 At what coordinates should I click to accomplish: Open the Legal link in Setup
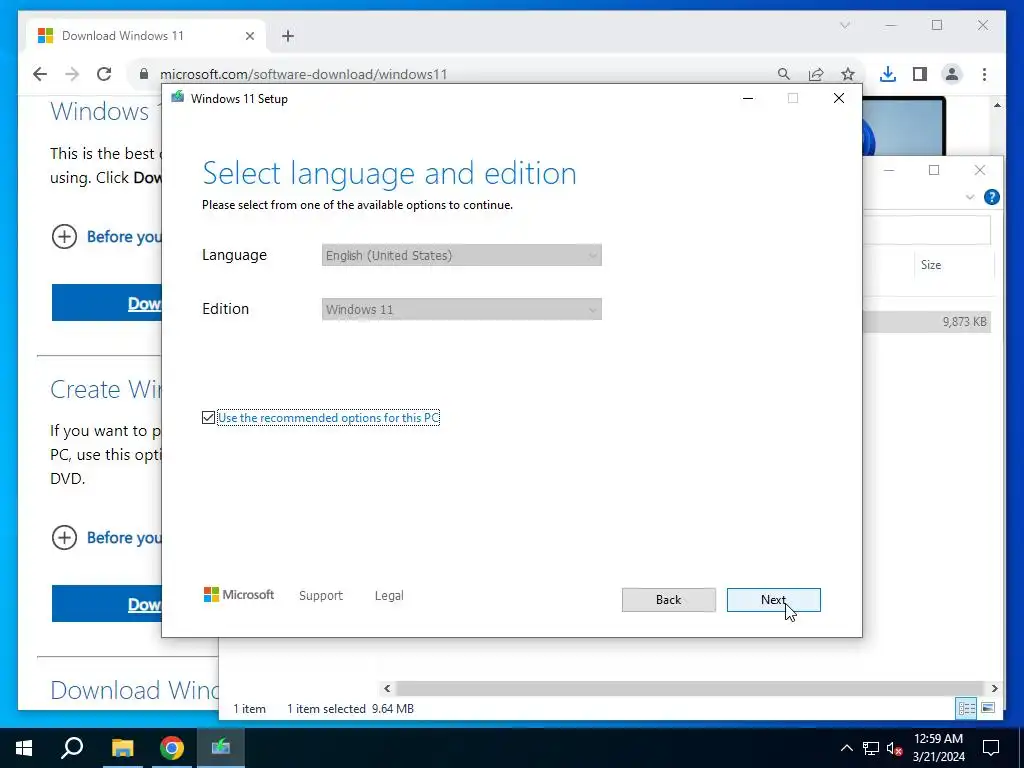click(x=389, y=596)
